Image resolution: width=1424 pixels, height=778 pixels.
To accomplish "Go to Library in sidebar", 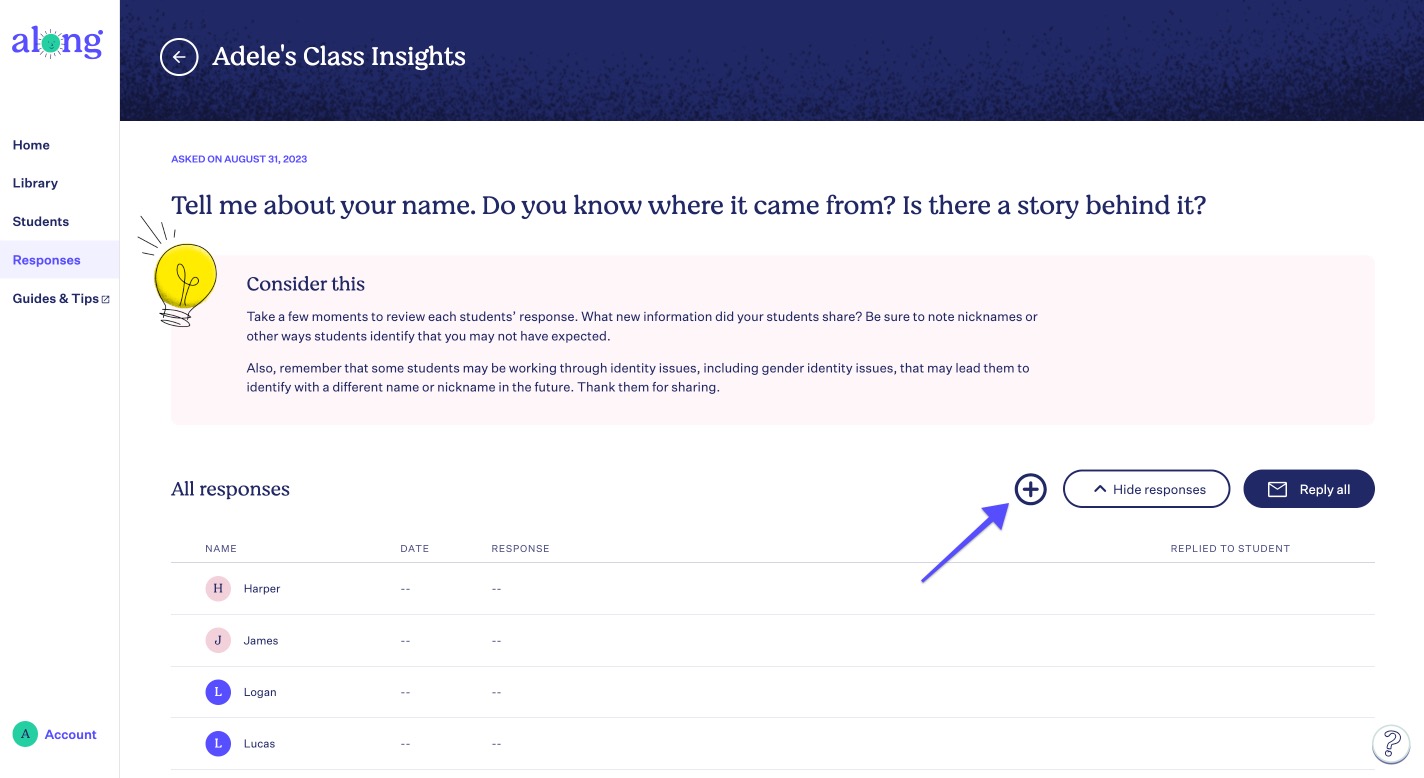I will pos(35,183).
